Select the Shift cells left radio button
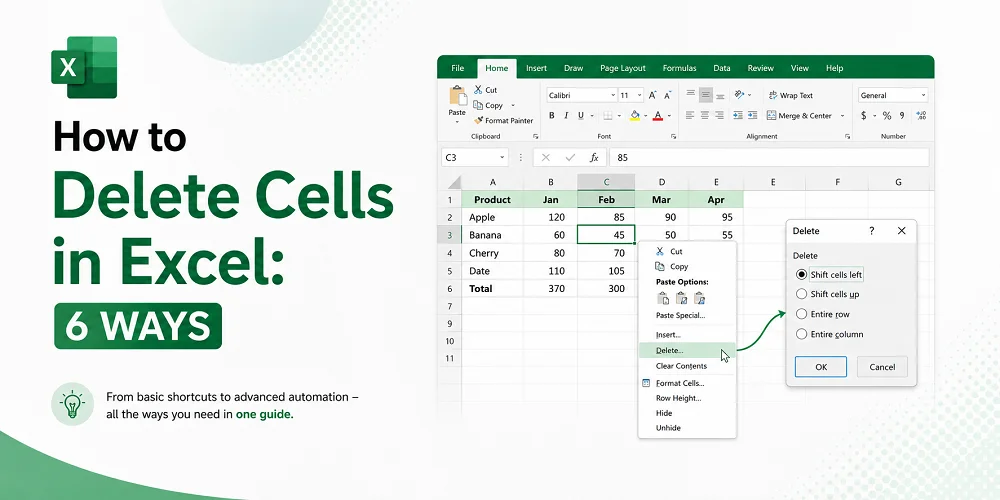Viewport: 1000px width, 500px height. (802, 275)
